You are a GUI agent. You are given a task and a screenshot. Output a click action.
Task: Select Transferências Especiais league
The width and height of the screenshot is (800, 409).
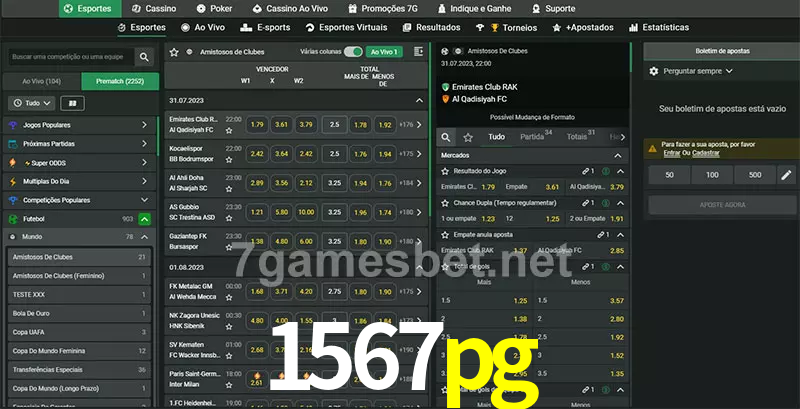coord(79,370)
